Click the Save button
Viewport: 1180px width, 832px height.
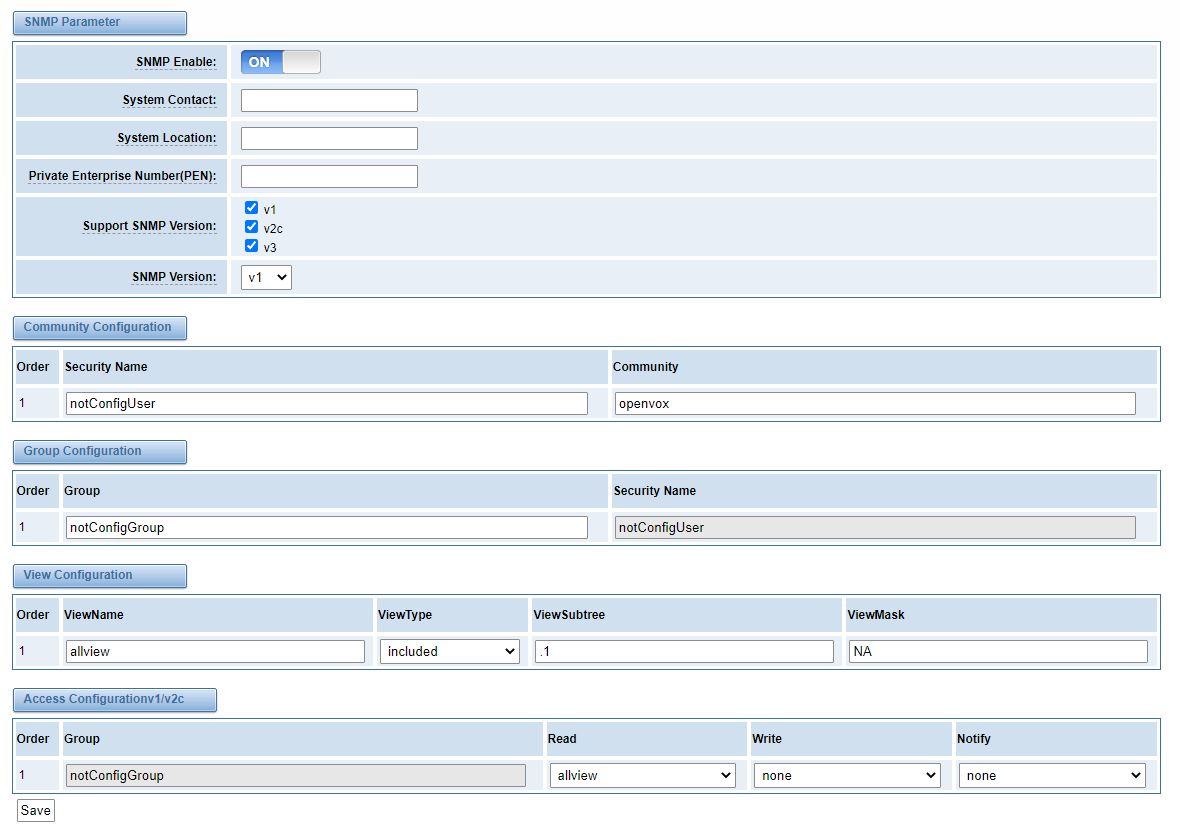pos(35,810)
